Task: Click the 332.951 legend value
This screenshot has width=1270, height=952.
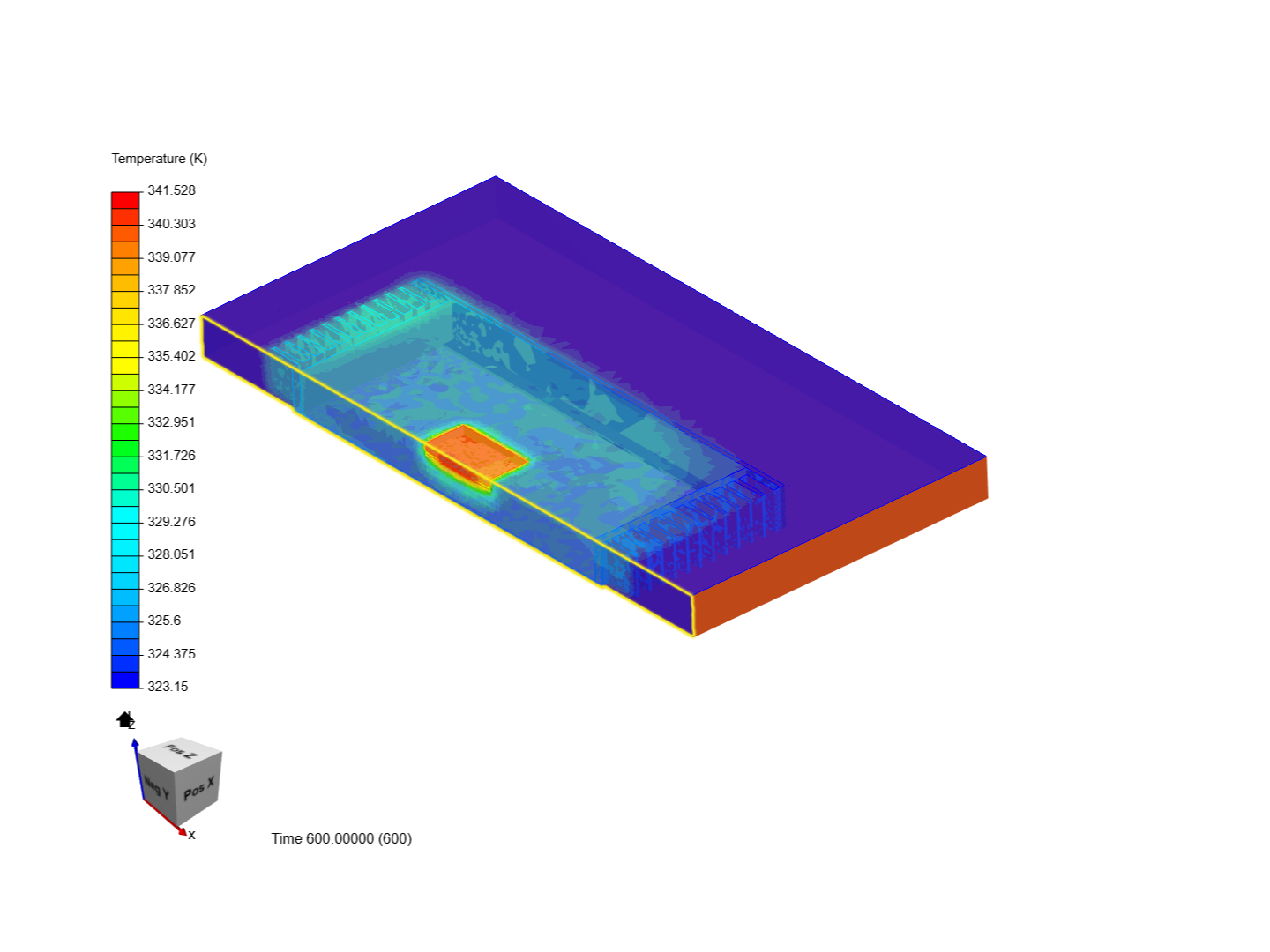Action: click(x=171, y=422)
